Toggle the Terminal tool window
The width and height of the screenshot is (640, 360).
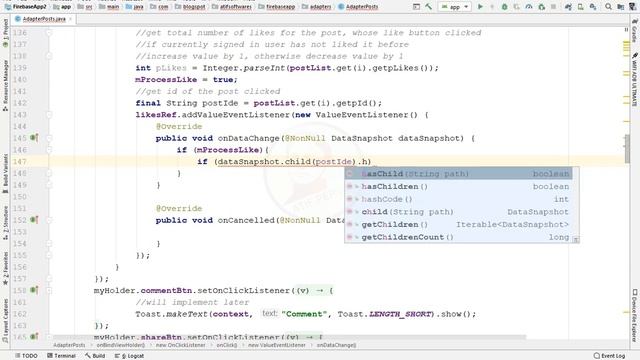pyautogui.click(x=61, y=356)
